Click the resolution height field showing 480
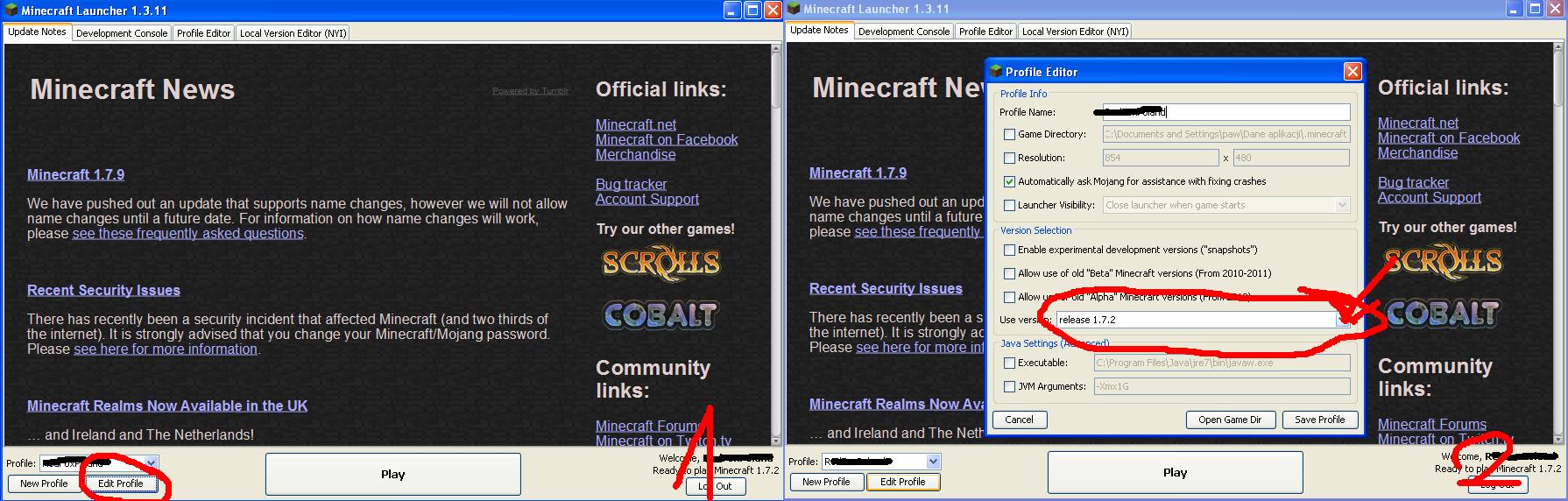Viewport: 1568px width, 501px height. [x=1291, y=158]
